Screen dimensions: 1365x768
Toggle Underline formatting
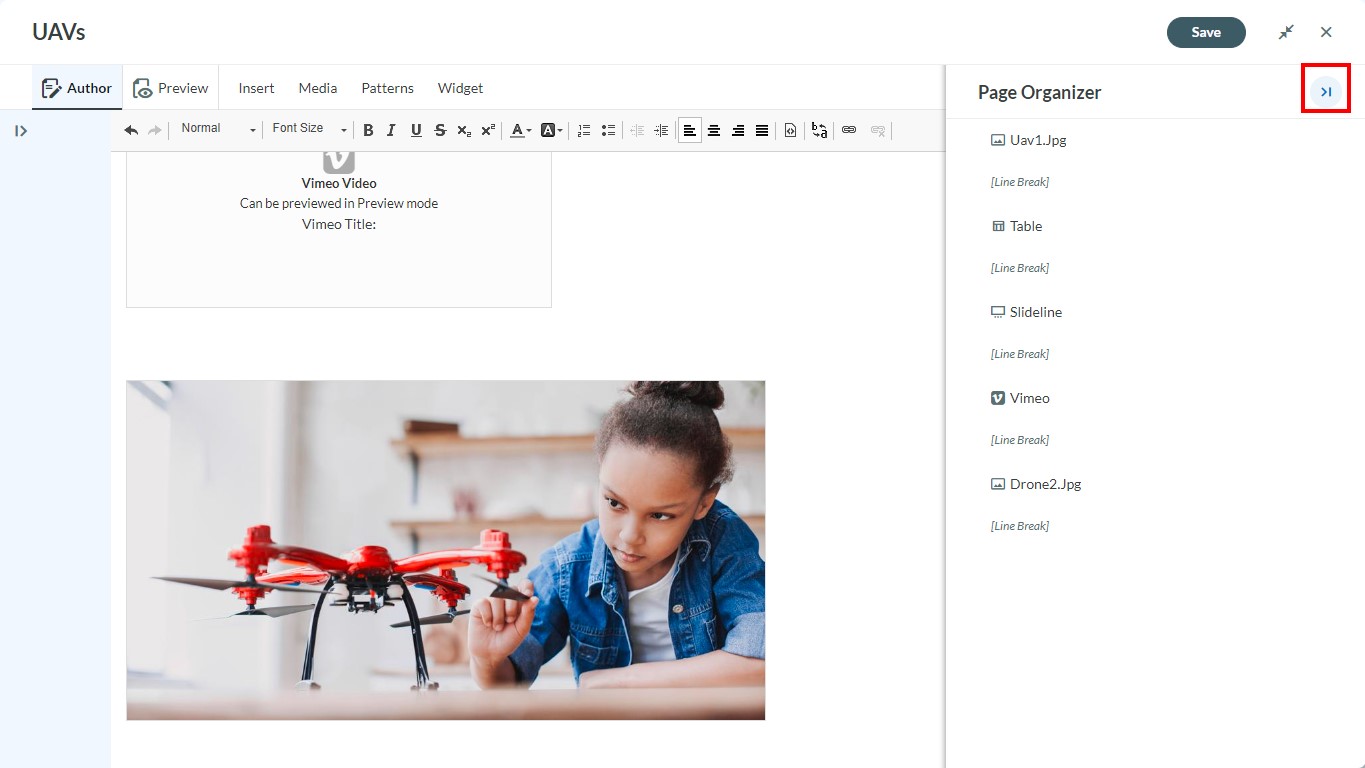click(x=416, y=130)
